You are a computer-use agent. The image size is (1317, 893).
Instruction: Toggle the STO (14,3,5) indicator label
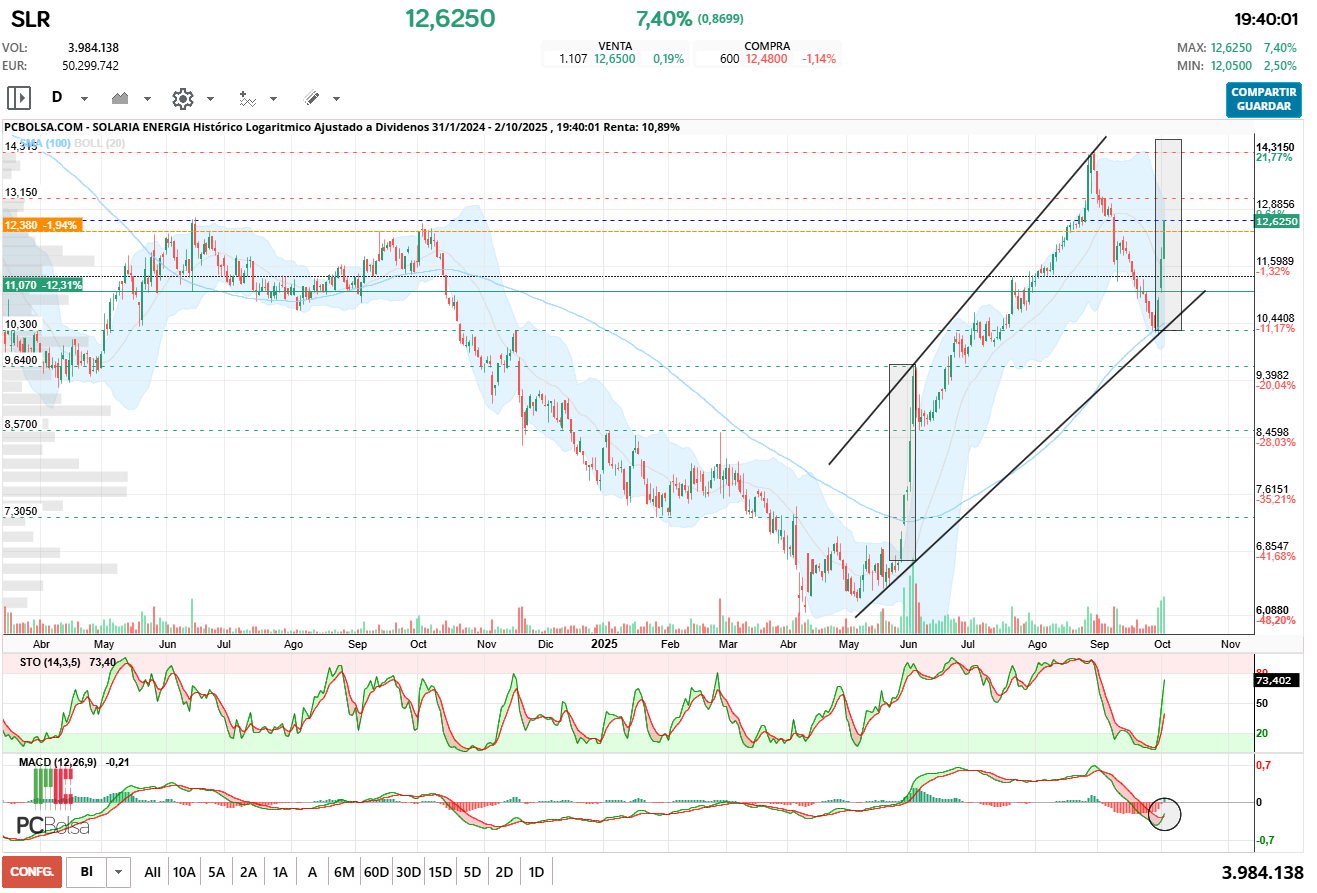pyautogui.click(x=44, y=662)
